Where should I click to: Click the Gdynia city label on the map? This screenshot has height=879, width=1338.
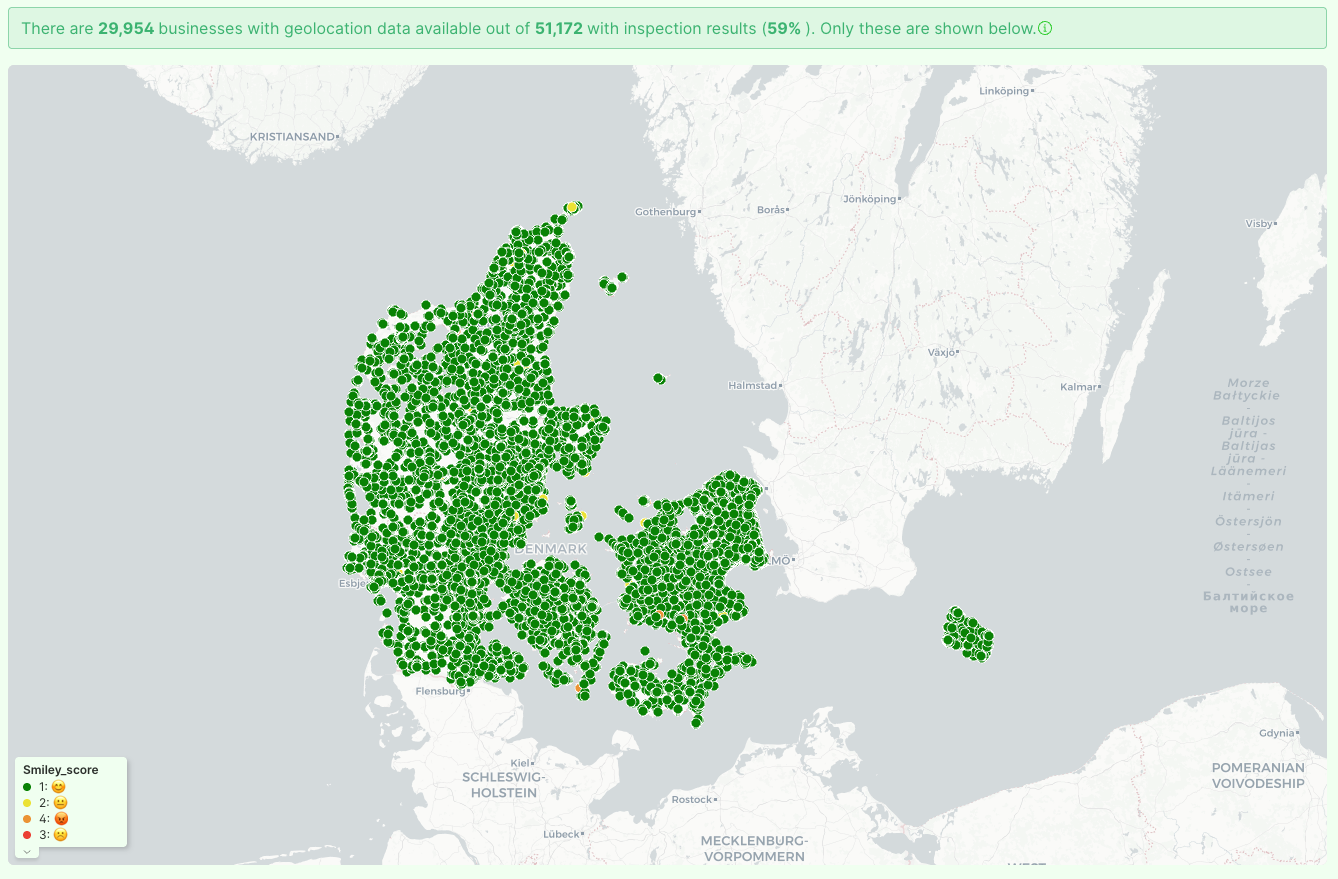1276,733
